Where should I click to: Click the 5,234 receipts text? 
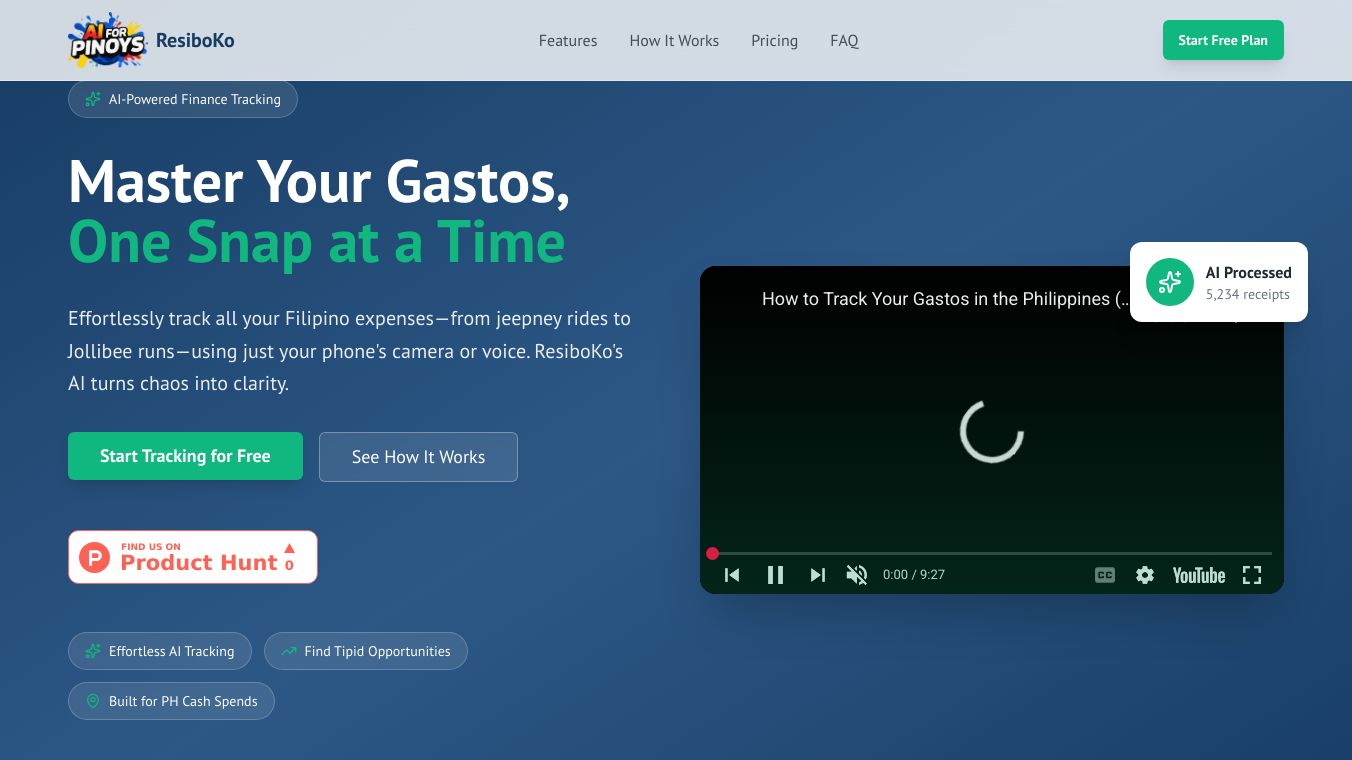point(1247,295)
